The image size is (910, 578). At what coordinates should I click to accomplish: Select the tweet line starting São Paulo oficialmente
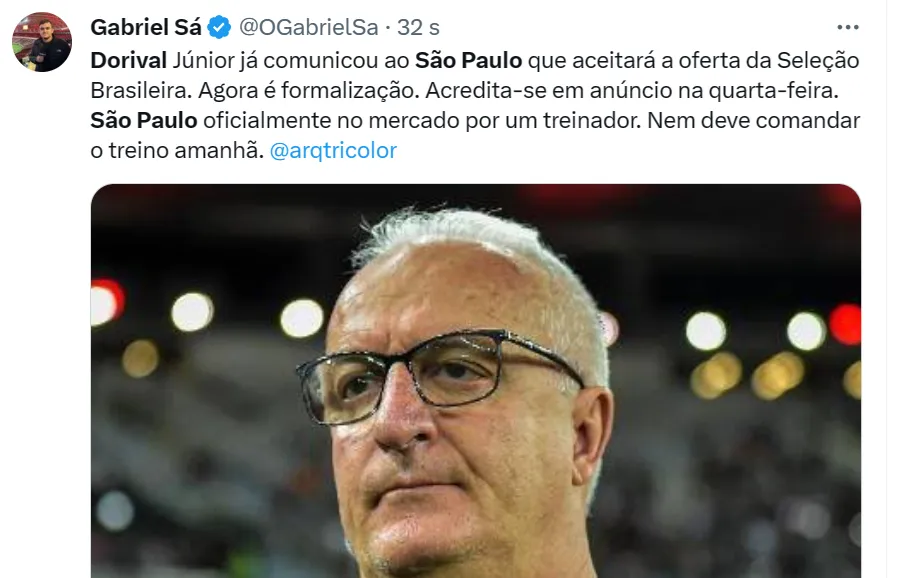[x=475, y=121]
